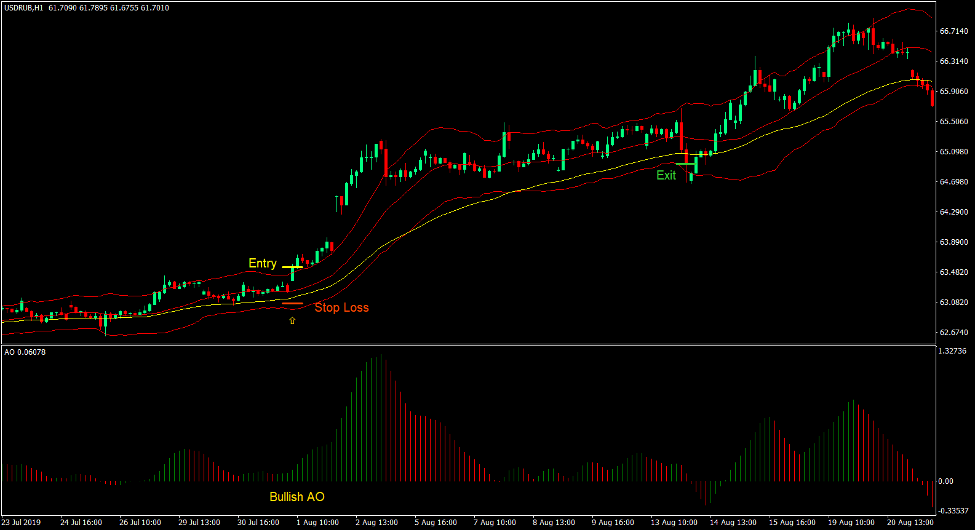The width and height of the screenshot is (977, 531).
Task: Select the green Exit text label
Action: coord(666,175)
